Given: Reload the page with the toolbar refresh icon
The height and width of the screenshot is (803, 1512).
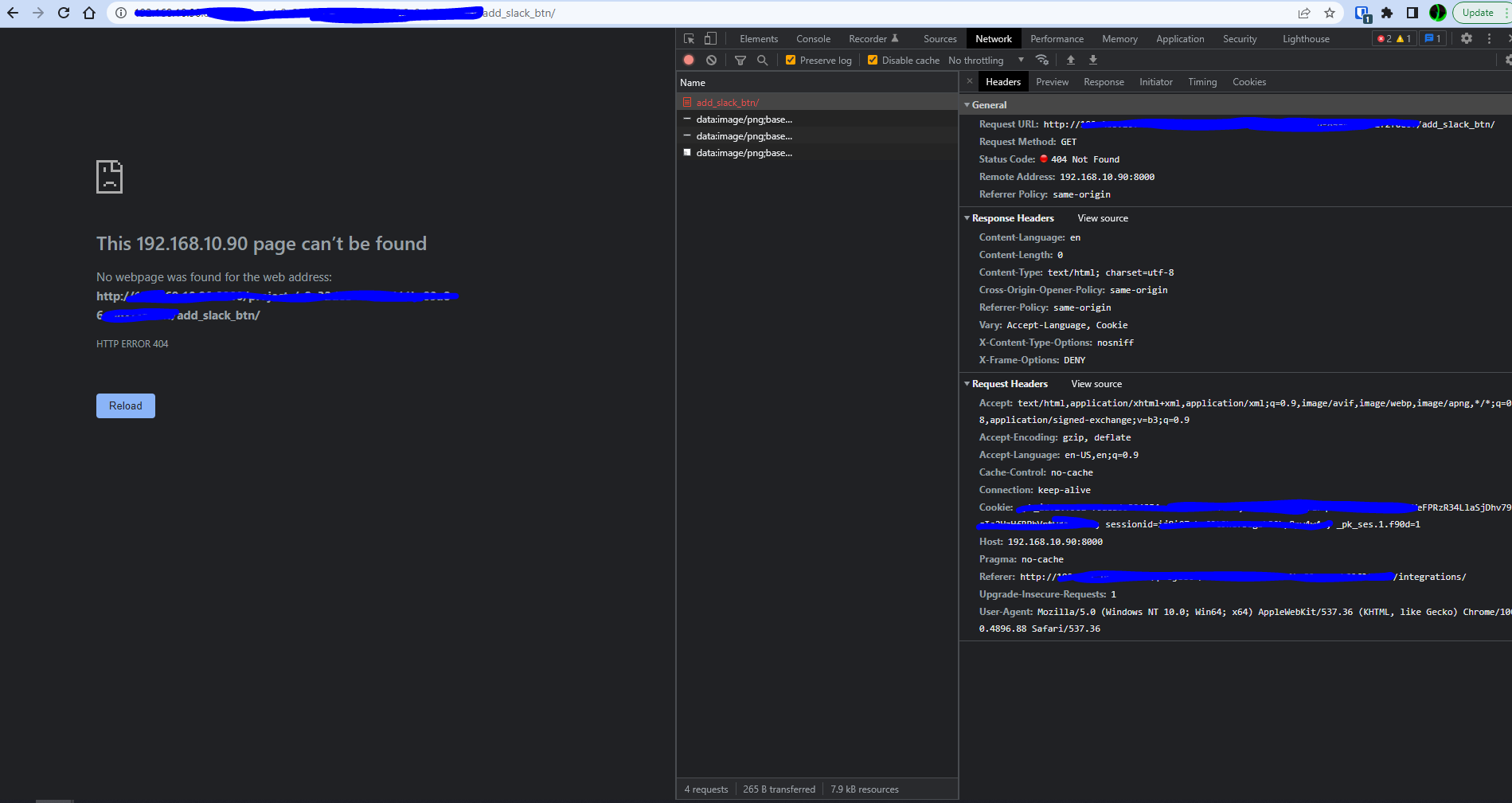Looking at the screenshot, I should pyautogui.click(x=64, y=13).
